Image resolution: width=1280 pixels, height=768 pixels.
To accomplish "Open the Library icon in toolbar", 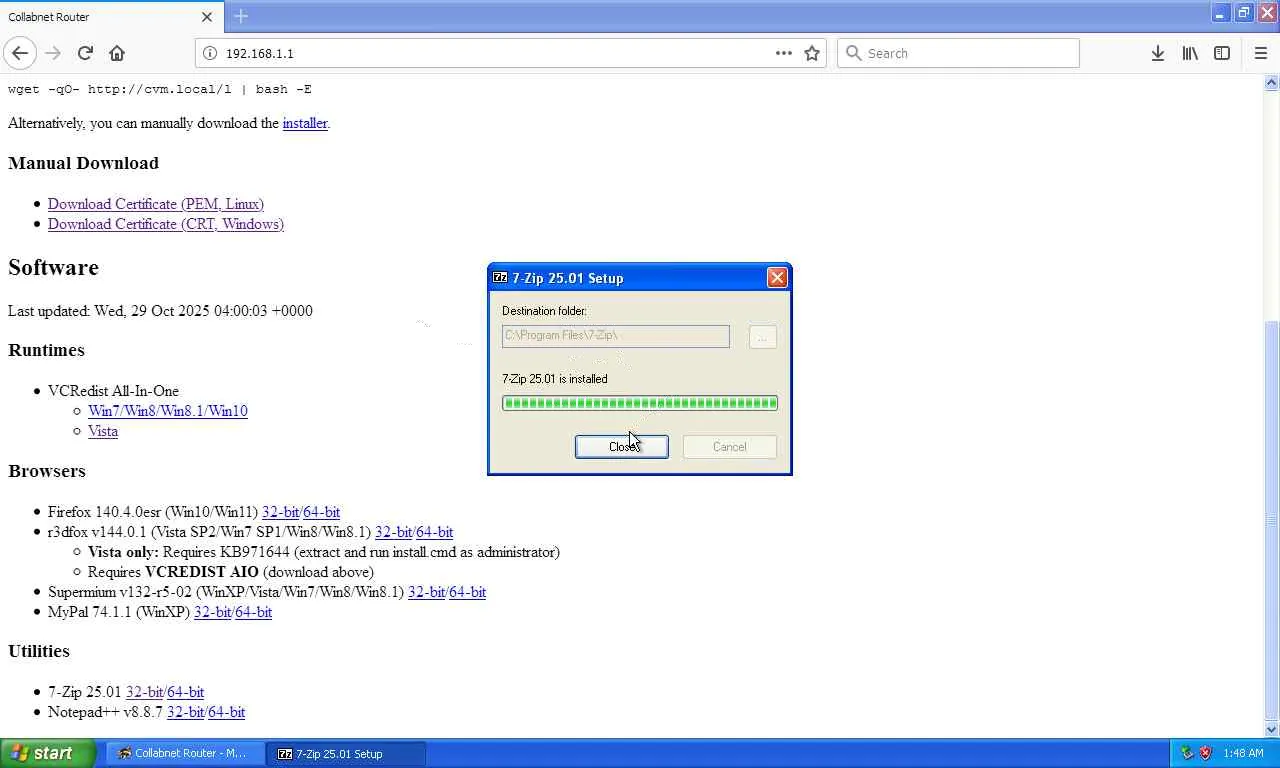I will [x=1190, y=53].
